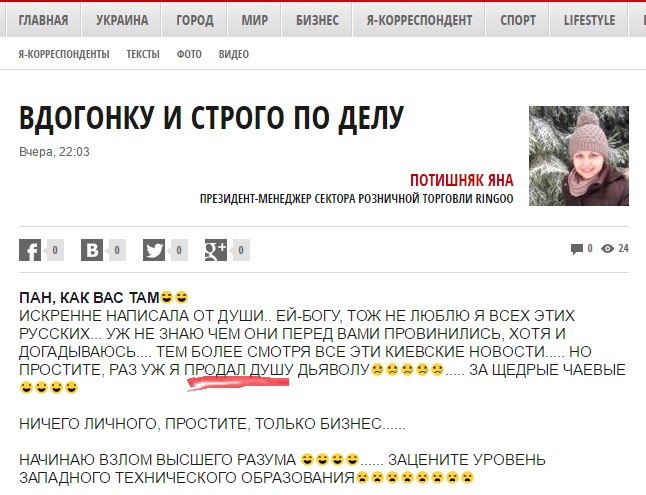This screenshot has width=646, height=495.
Task: Click the author's profile photo
Action: tap(579, 156)
